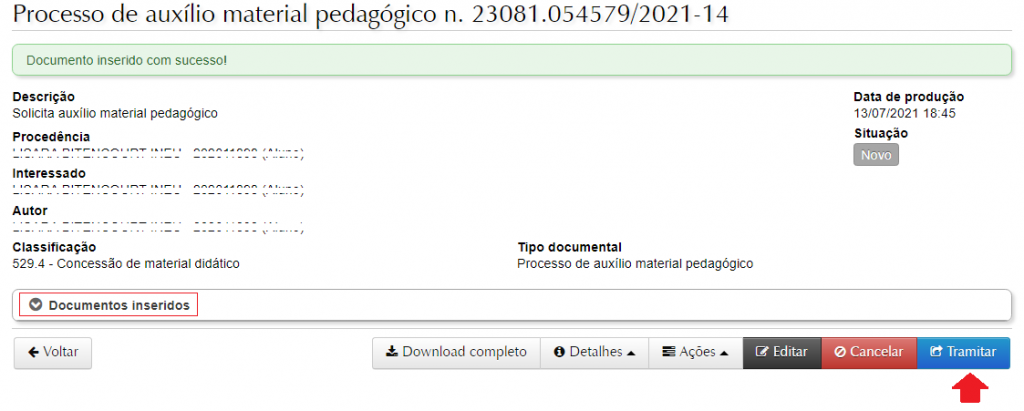Click the share icon on Tramitar
This screenshot has height=411, width=1024.
coord(936,353)
